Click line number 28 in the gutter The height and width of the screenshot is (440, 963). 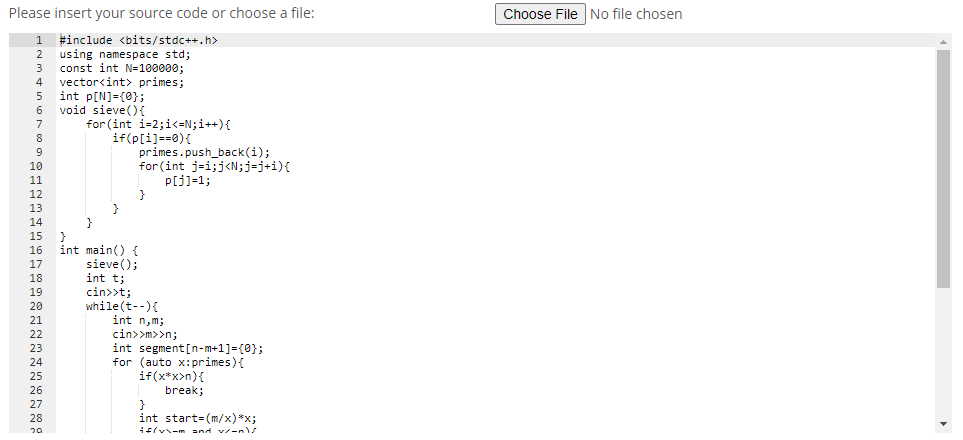36,418
